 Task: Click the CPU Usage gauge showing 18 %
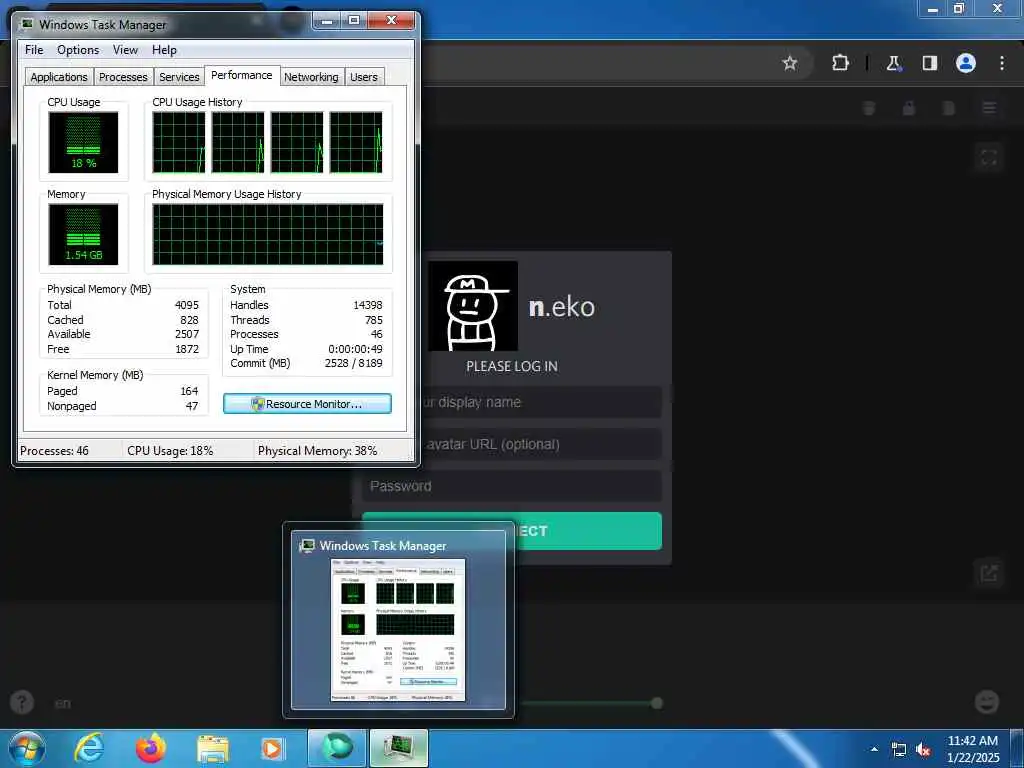click(84, 142)
